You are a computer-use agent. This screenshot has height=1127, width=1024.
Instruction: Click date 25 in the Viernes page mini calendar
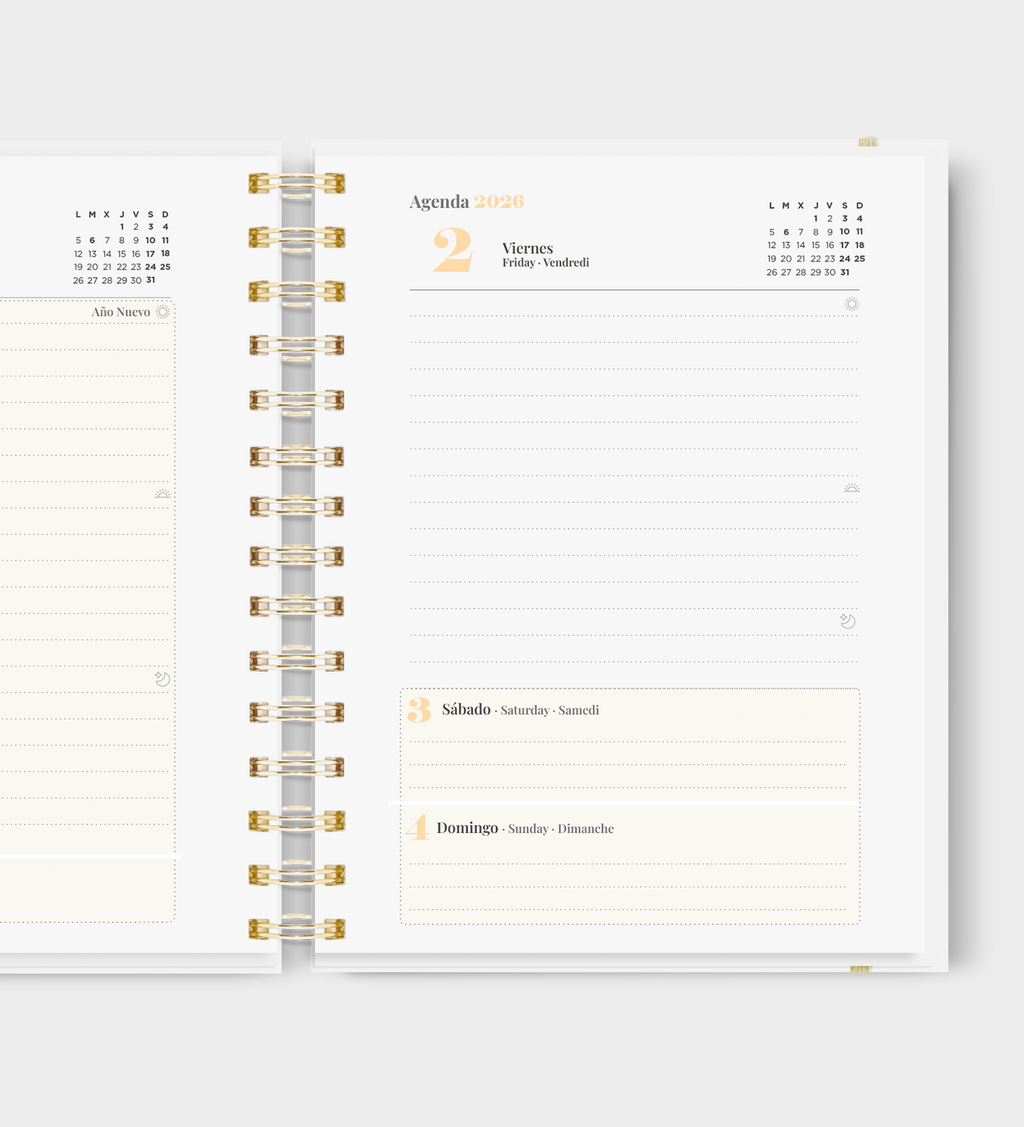tap(859, 259)
